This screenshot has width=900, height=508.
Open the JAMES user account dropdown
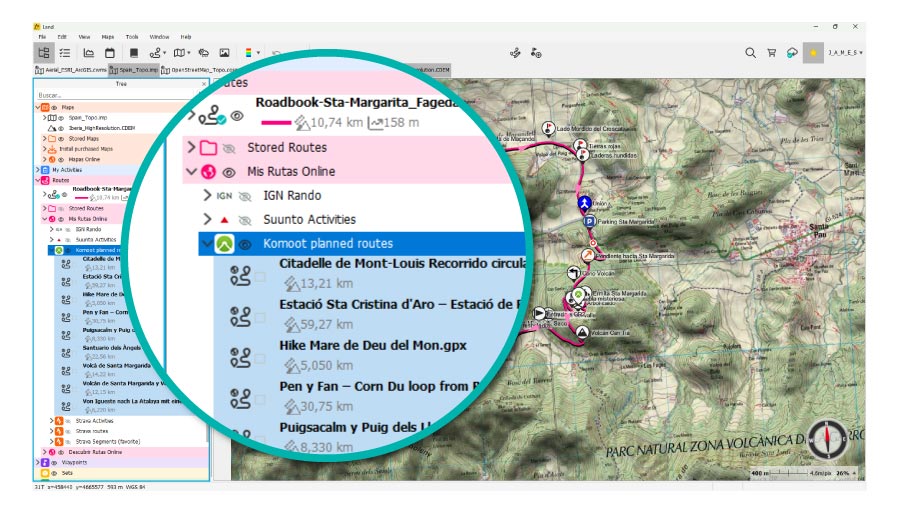pos(845,53)
